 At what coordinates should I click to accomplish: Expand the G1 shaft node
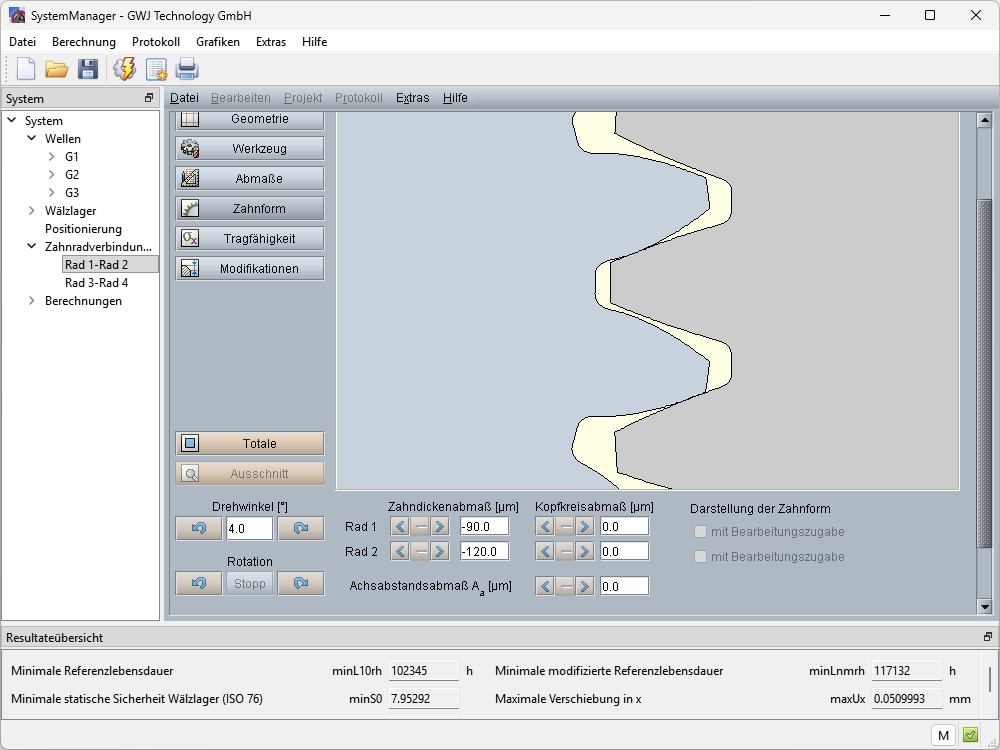click(x=52, y=157)
